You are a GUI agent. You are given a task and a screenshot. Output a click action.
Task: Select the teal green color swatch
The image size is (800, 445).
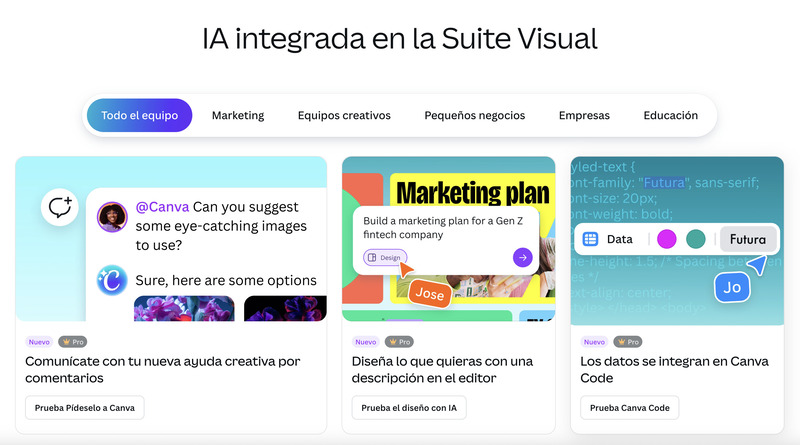coord(695,239)
